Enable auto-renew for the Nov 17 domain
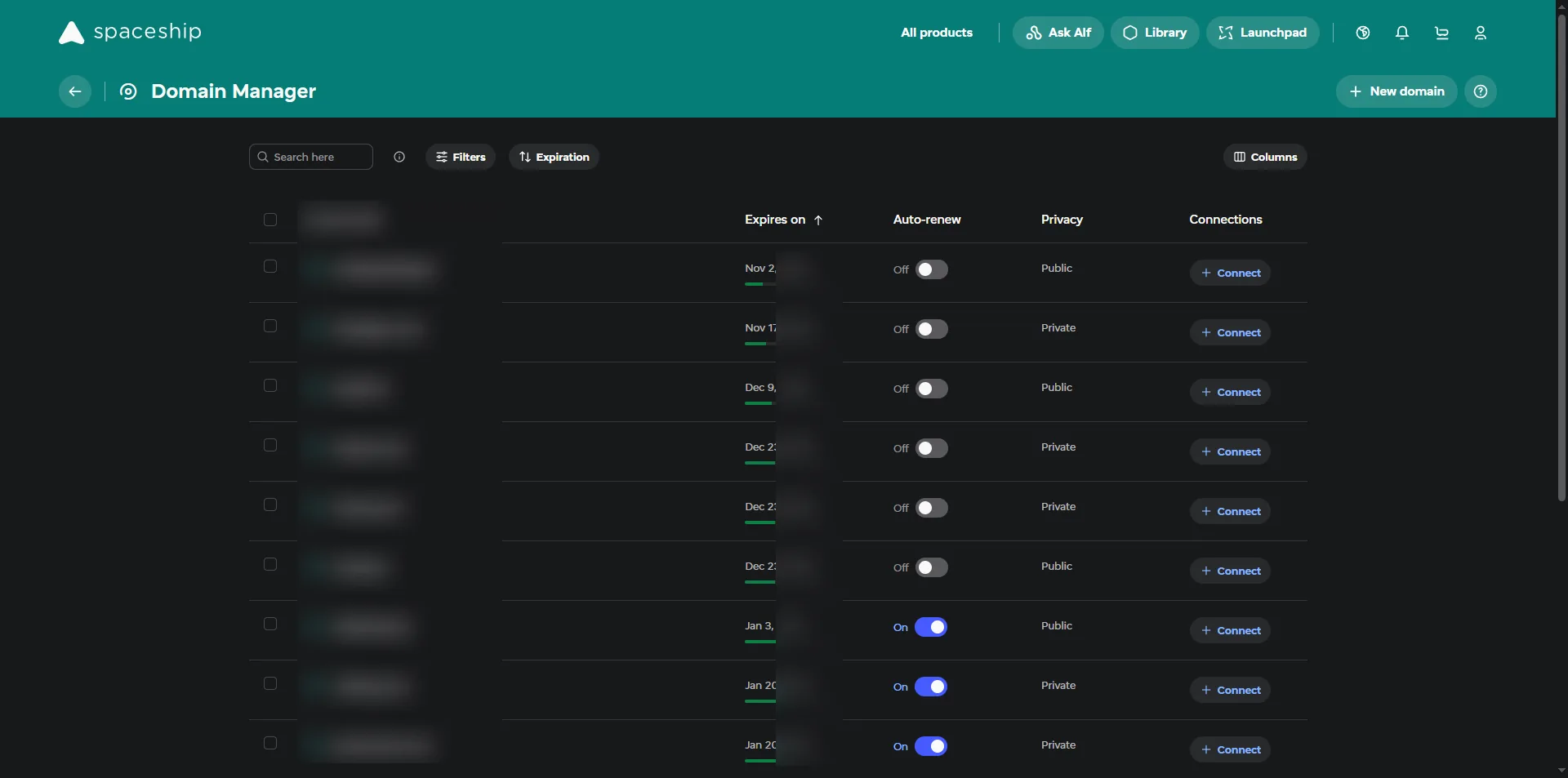The image size is (1568, 778). click(x=931, y=329)
